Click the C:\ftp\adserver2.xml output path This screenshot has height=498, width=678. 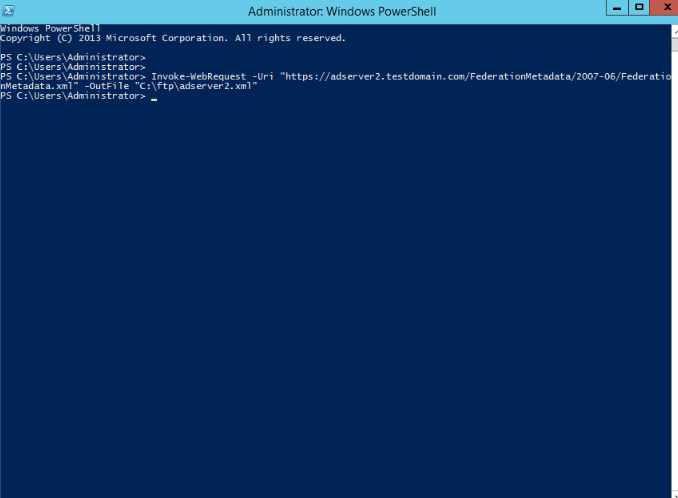[x=196, y=86]
